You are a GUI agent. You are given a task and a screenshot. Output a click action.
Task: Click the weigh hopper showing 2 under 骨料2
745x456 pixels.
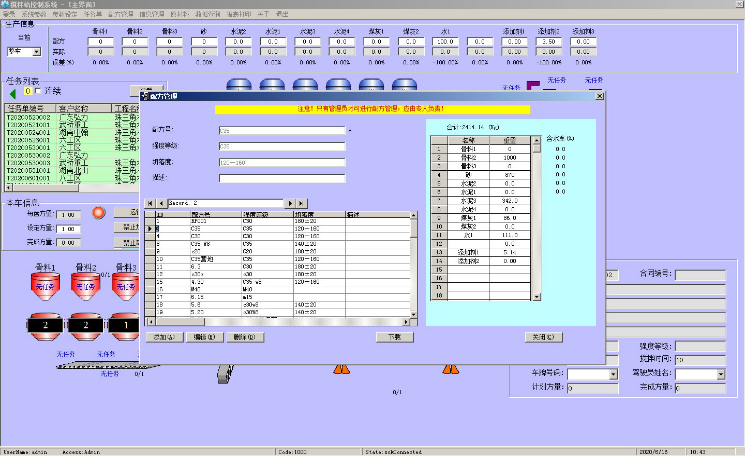click(x=86, y=325)
